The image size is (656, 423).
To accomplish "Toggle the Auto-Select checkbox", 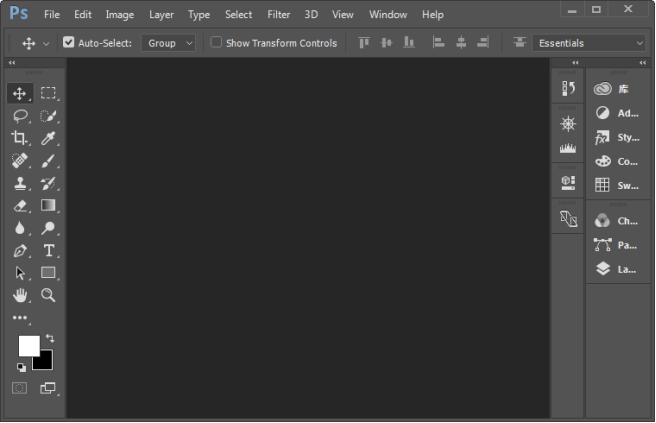I will [x=68, y=42].
